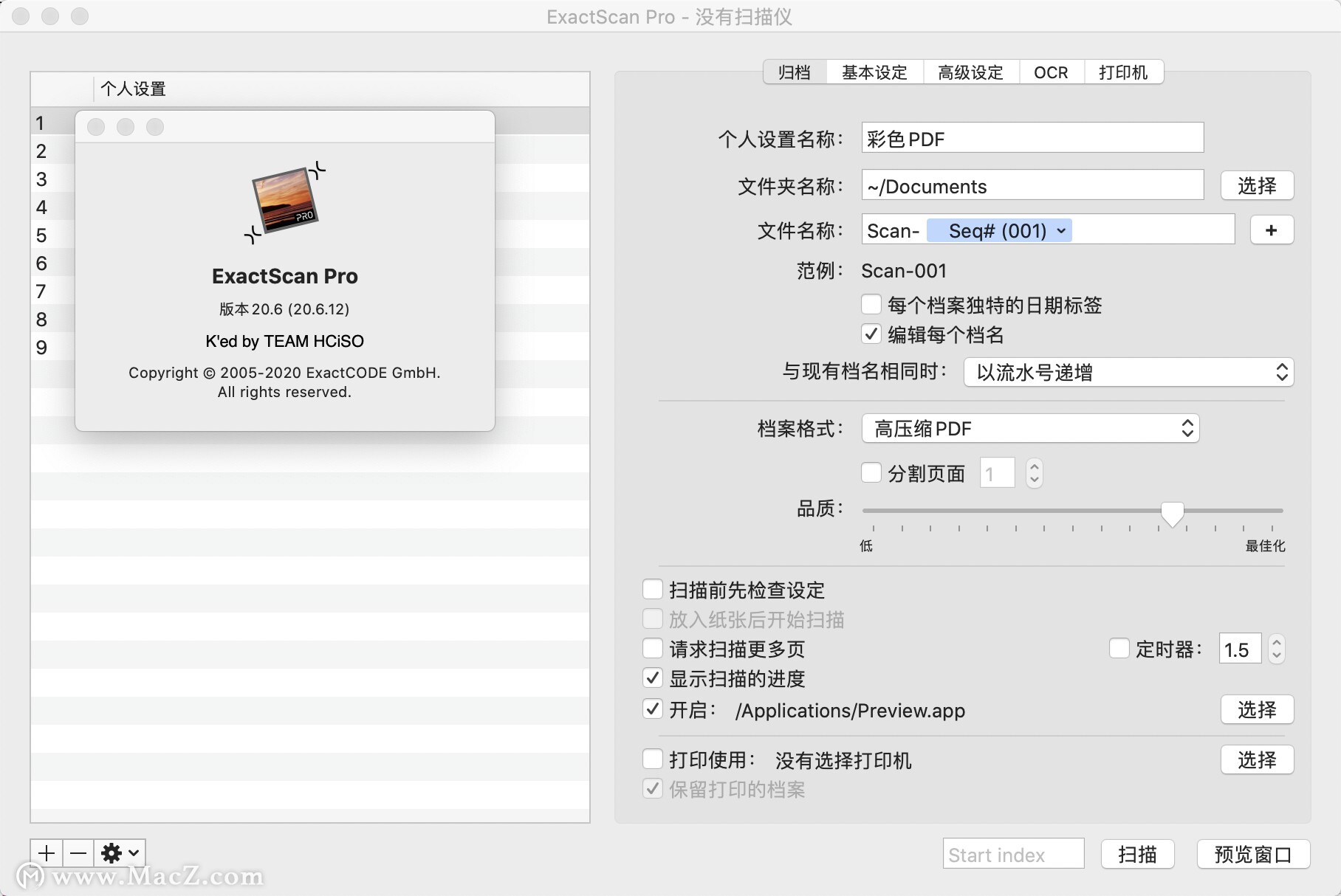Uncheck 显示扫描的进度 checkbox
This screenshot has height=896, width=1341.
653,678
